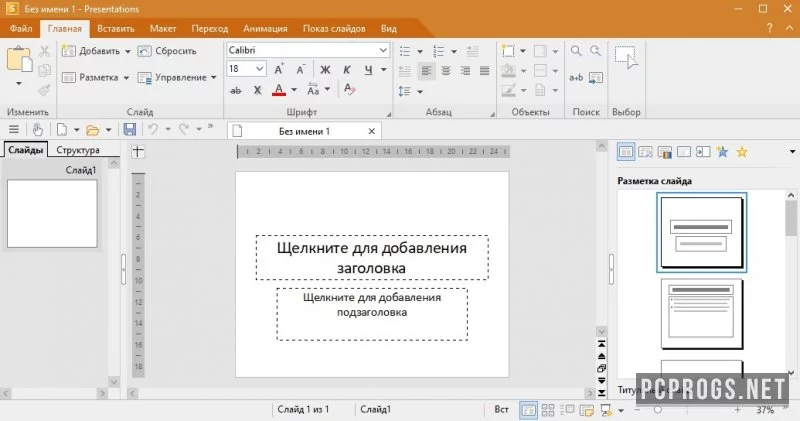This screenshot has width=800, height=421.
Task: Switch to the Показ слайдов ribbon tab
Action: [334, 29]
